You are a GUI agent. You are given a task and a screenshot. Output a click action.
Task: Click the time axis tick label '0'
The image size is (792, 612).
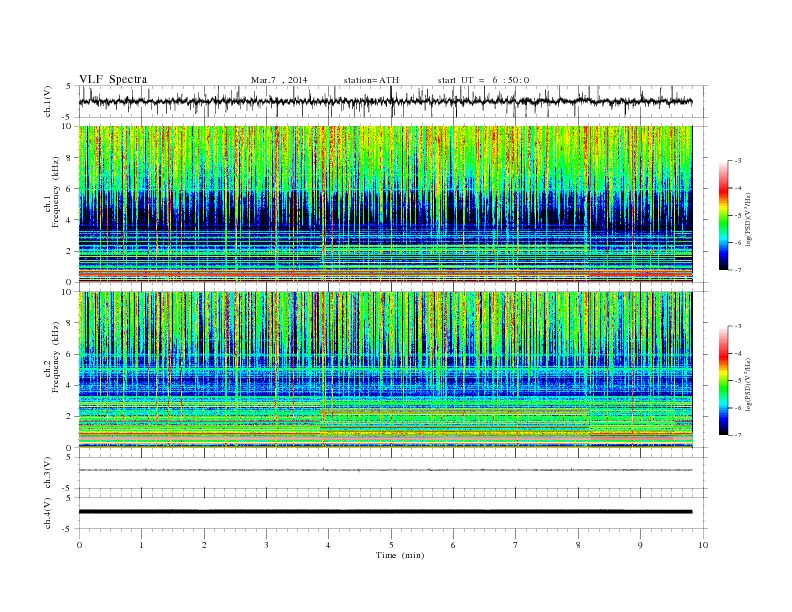(x=79, y=545)
